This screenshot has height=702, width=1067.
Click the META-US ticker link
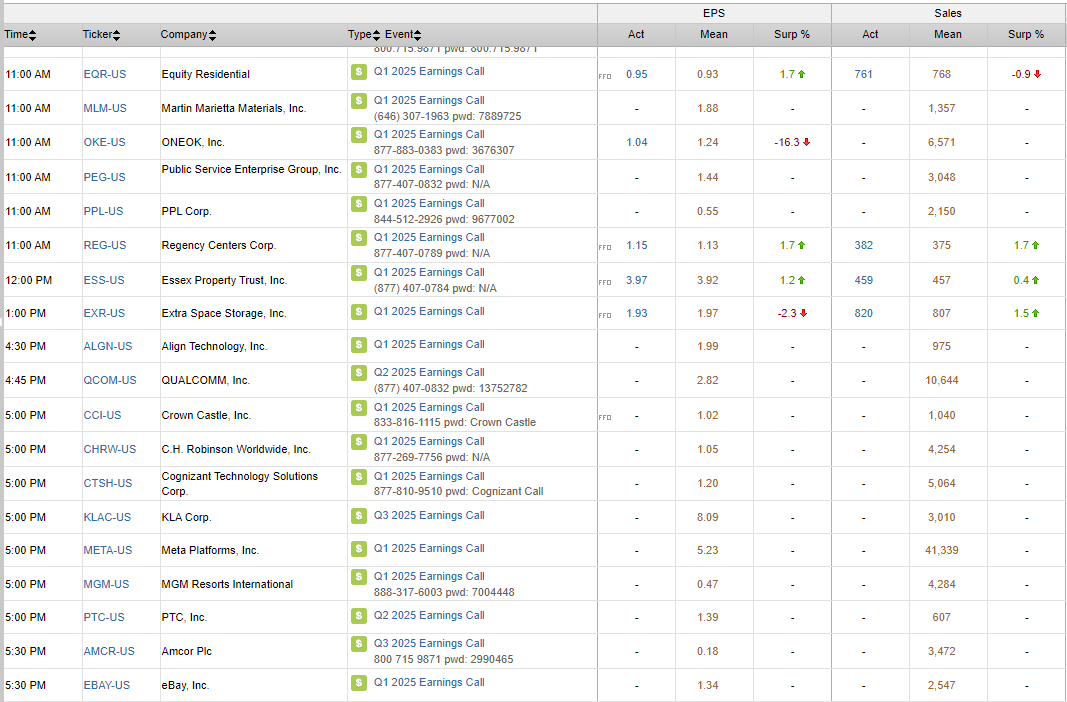pos(108,550)
